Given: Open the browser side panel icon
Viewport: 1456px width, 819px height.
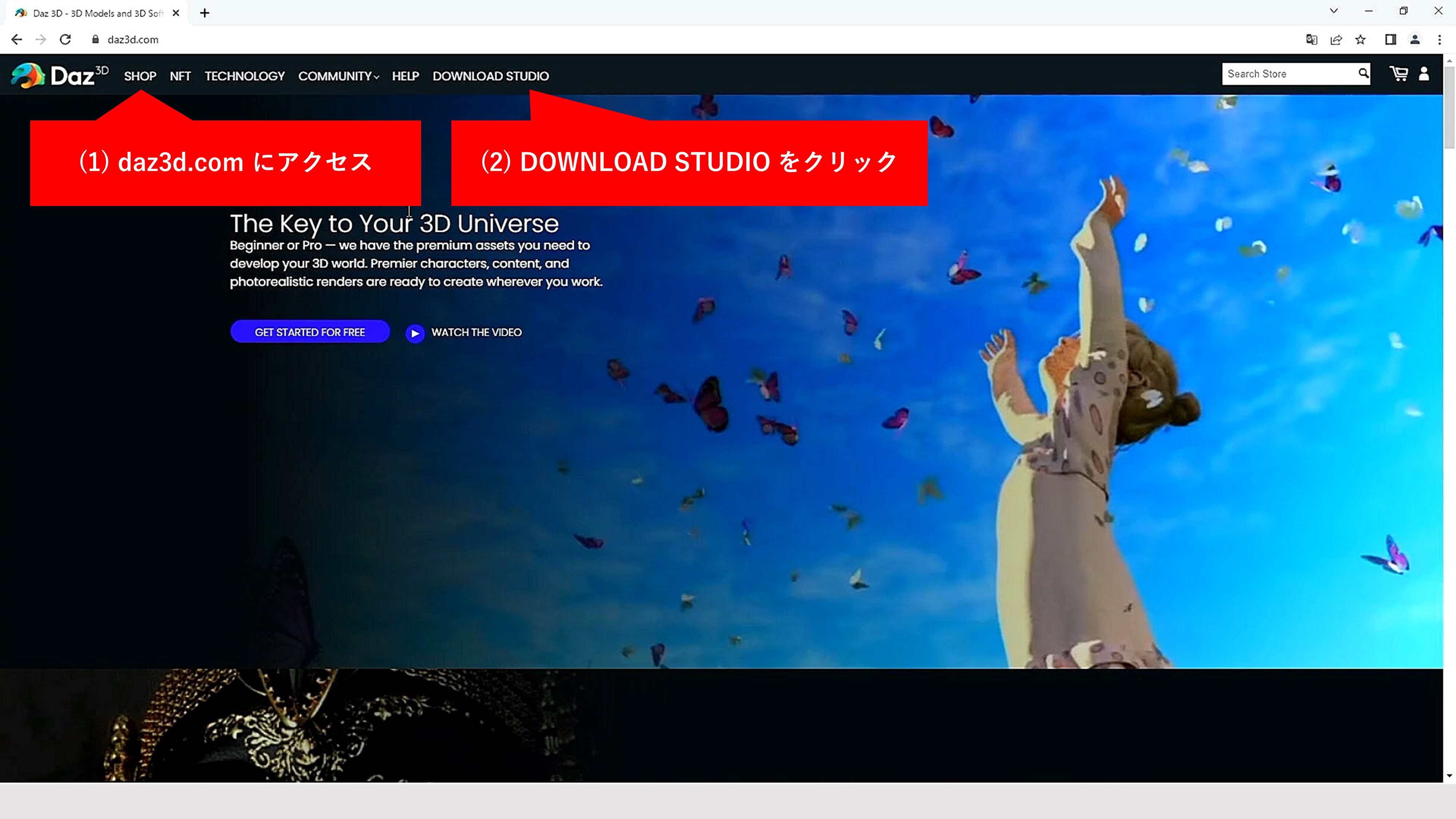Looking at the screenshot, I should coord(1390,40).
